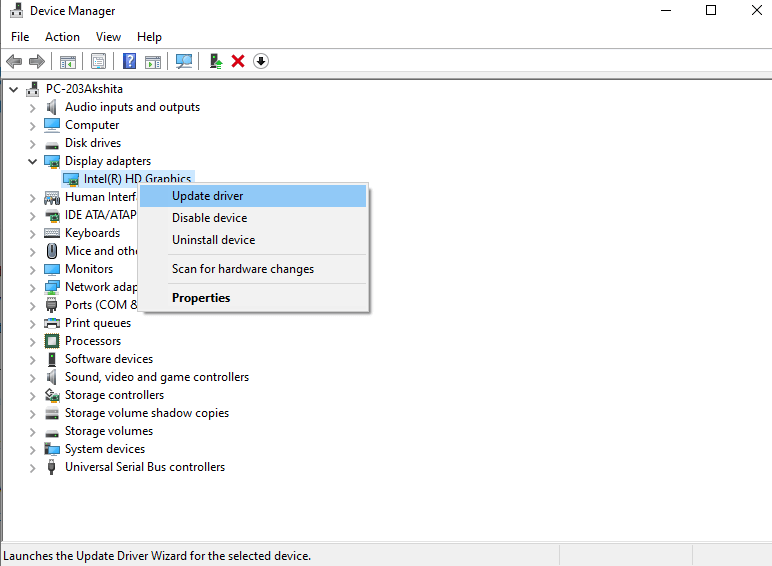Click the Universal Serial Bus controllers icon
The height and width of the screenshot is (566, 772).
[x=52, y=467]
